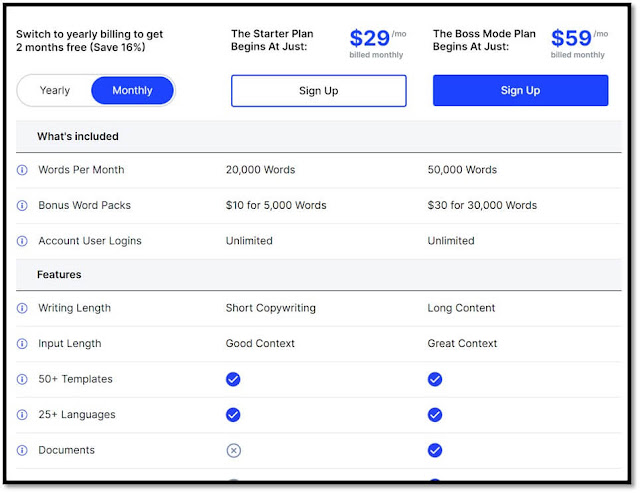The image size is (640, 493).
Task: Click info icon next to Documents
Action: (x=22, y=450)
